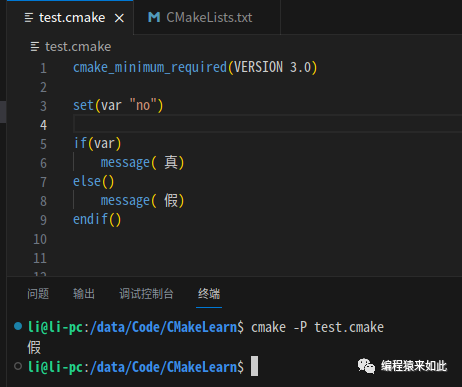462x387 pixels.
Task: Click message( 假) on line 8
Action: [142, 201]
